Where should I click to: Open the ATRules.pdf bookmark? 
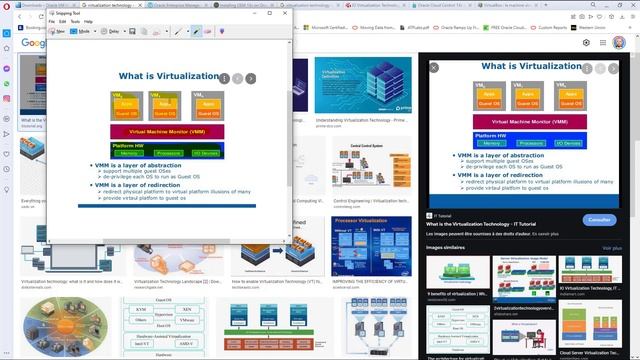(414, 28)
